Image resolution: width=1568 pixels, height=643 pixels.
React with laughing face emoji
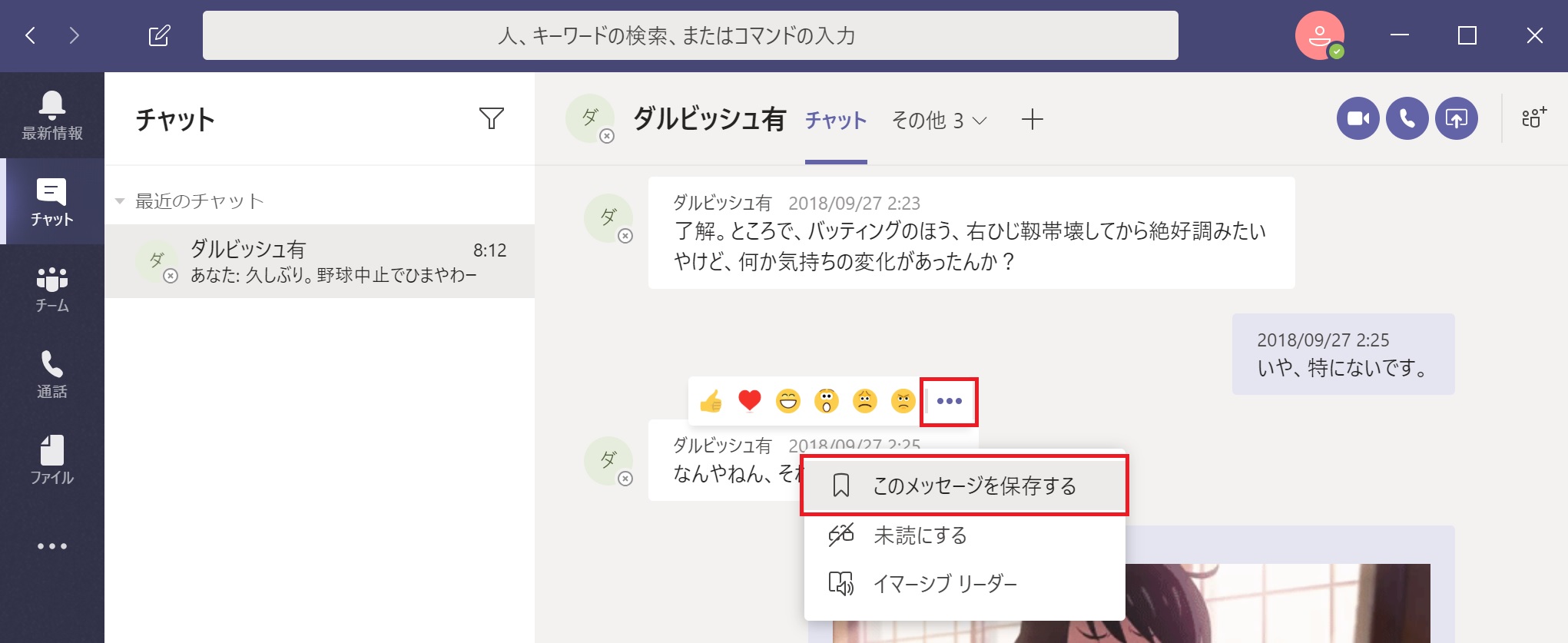[788, 401]
